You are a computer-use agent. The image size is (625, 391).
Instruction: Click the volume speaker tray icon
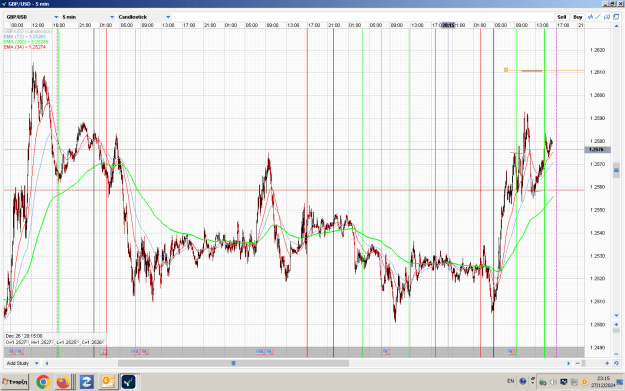tap(553, 382)
